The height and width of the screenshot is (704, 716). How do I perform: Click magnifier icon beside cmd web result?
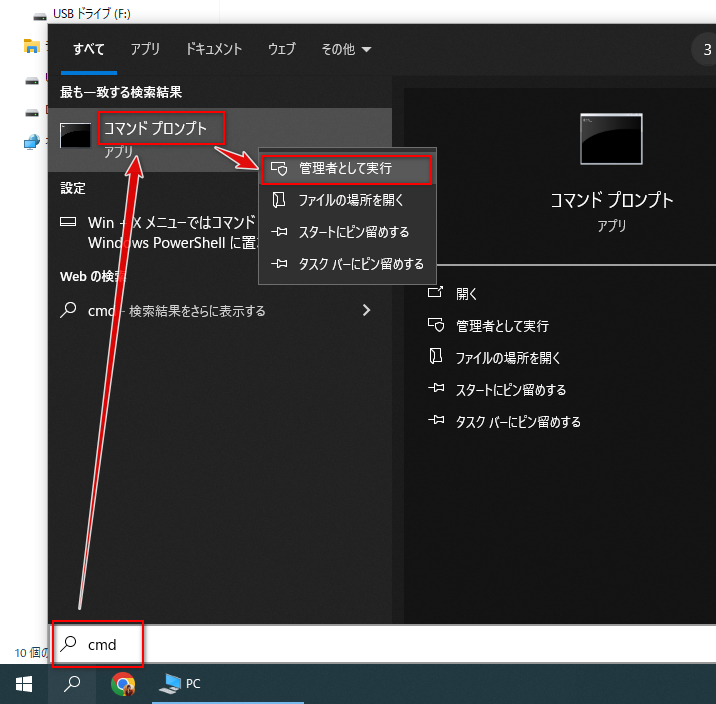click(68, 310)
